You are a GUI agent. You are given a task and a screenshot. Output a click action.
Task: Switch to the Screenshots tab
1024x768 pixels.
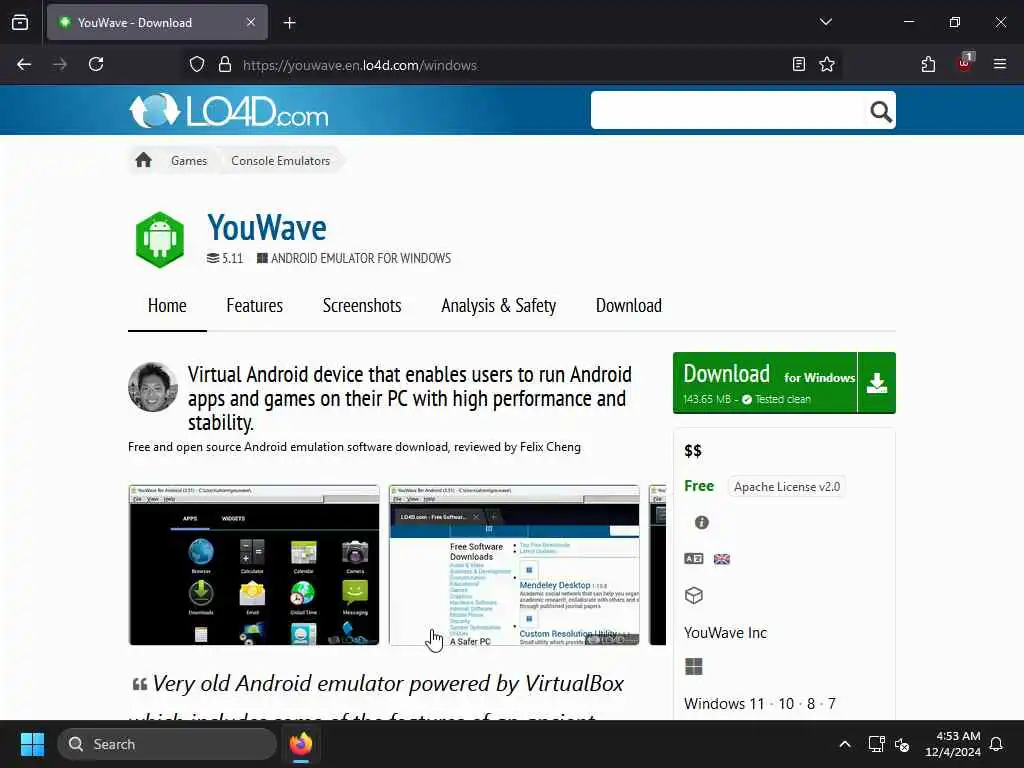click(362, 306)
